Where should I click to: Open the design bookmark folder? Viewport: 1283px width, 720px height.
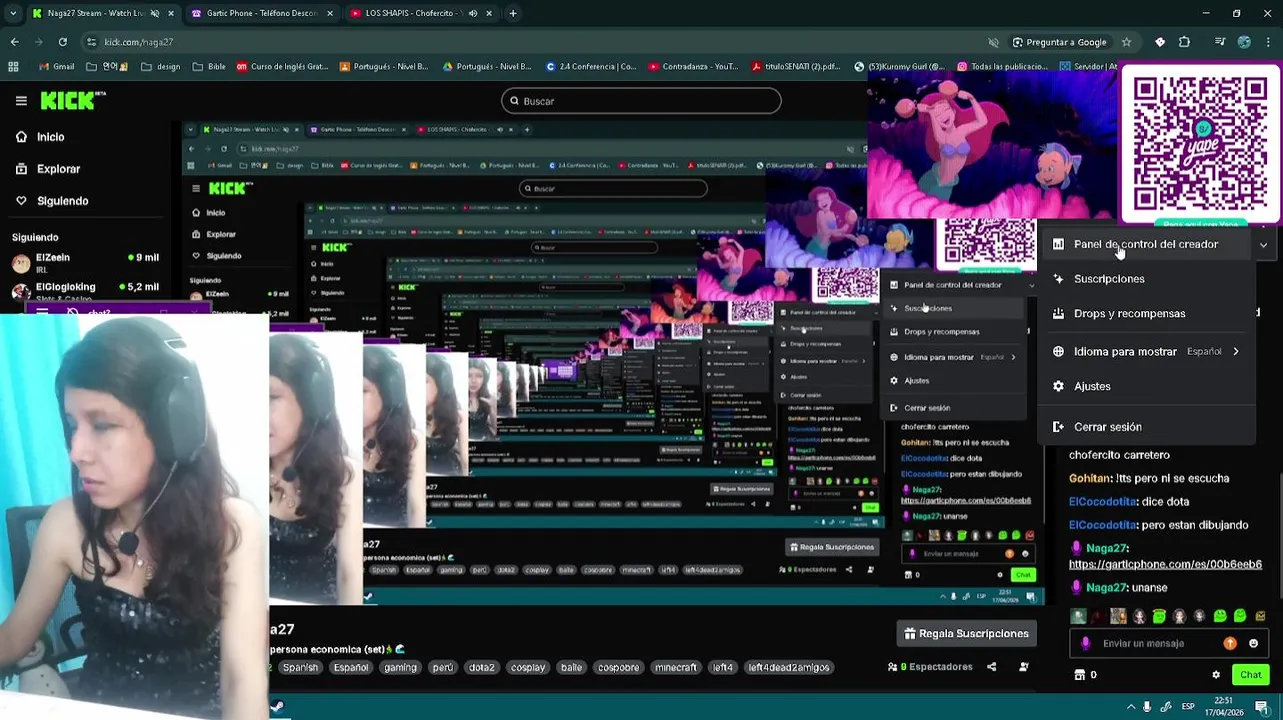point(161,67)
